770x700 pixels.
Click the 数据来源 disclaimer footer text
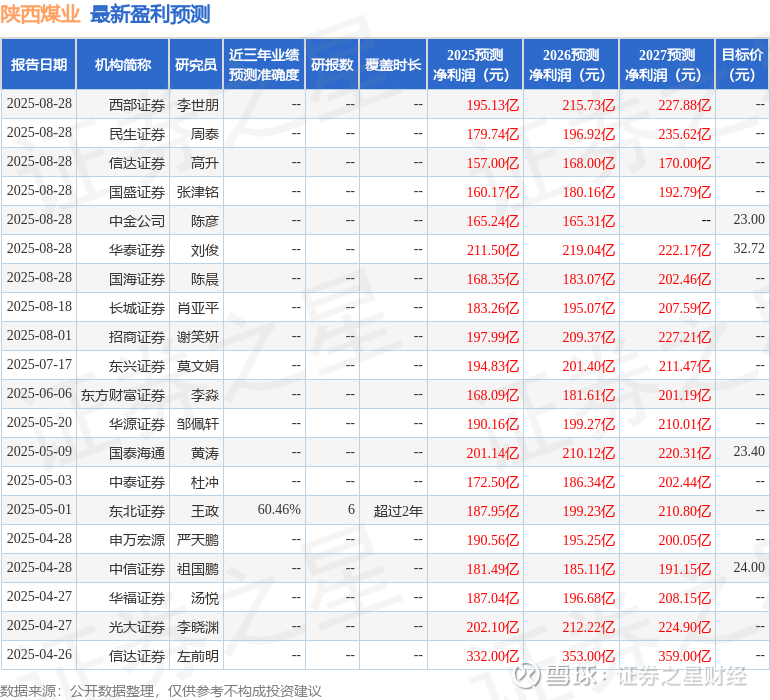click(161, 691)
